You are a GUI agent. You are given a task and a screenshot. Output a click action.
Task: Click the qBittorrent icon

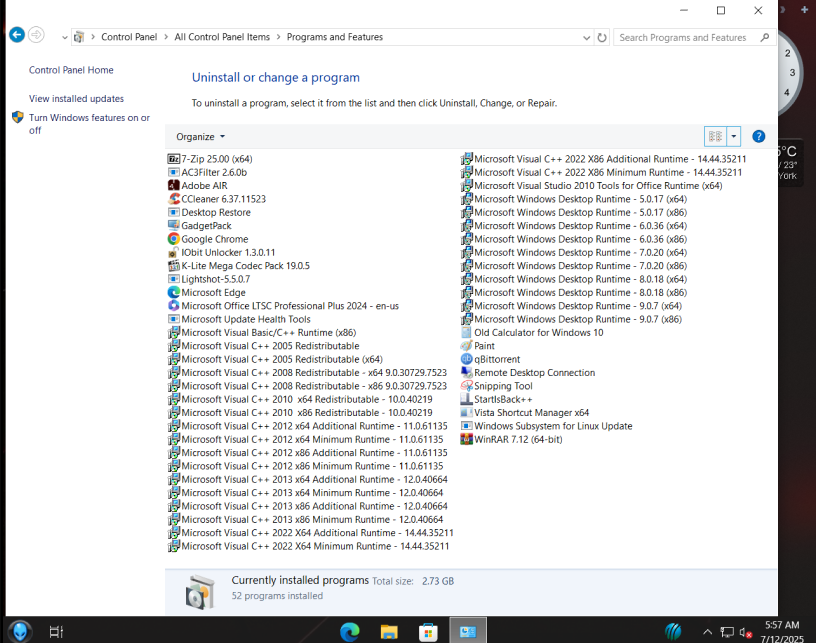point(466,359)
